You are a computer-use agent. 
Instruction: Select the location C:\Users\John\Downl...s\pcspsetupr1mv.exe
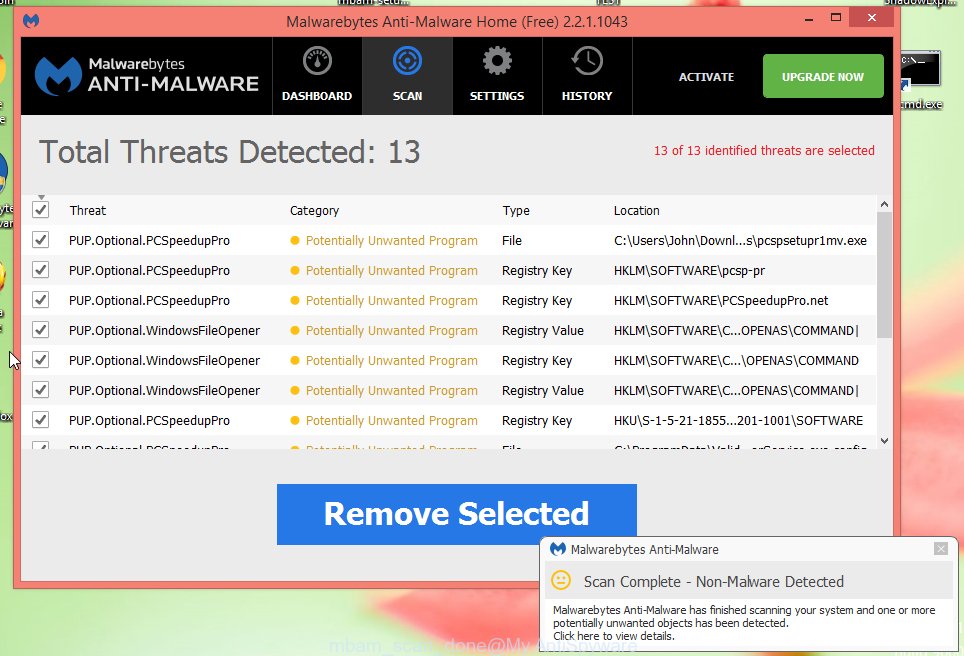740,240
